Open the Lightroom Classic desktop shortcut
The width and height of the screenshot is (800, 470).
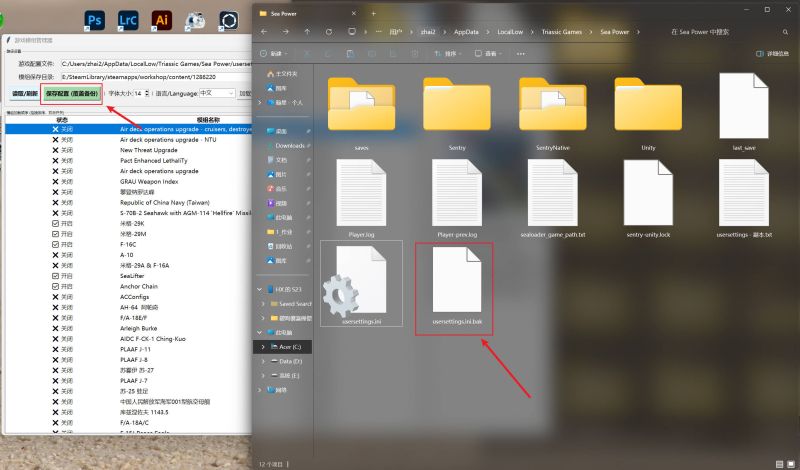click(128, 20)
